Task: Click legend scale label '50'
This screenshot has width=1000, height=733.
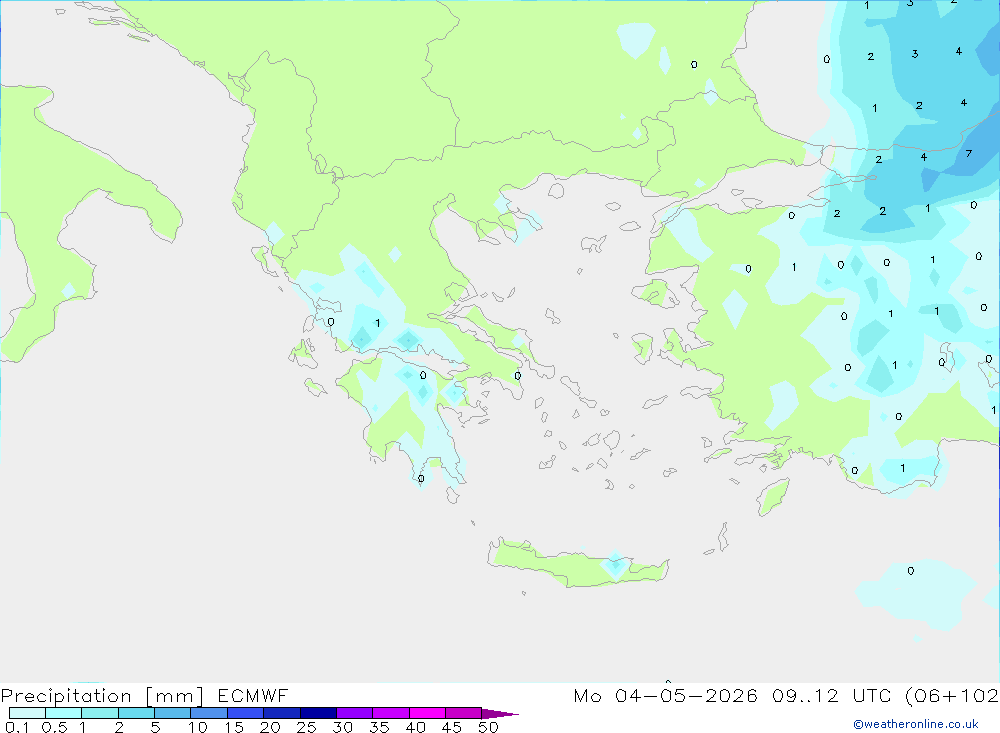Action: coord(488,727)
